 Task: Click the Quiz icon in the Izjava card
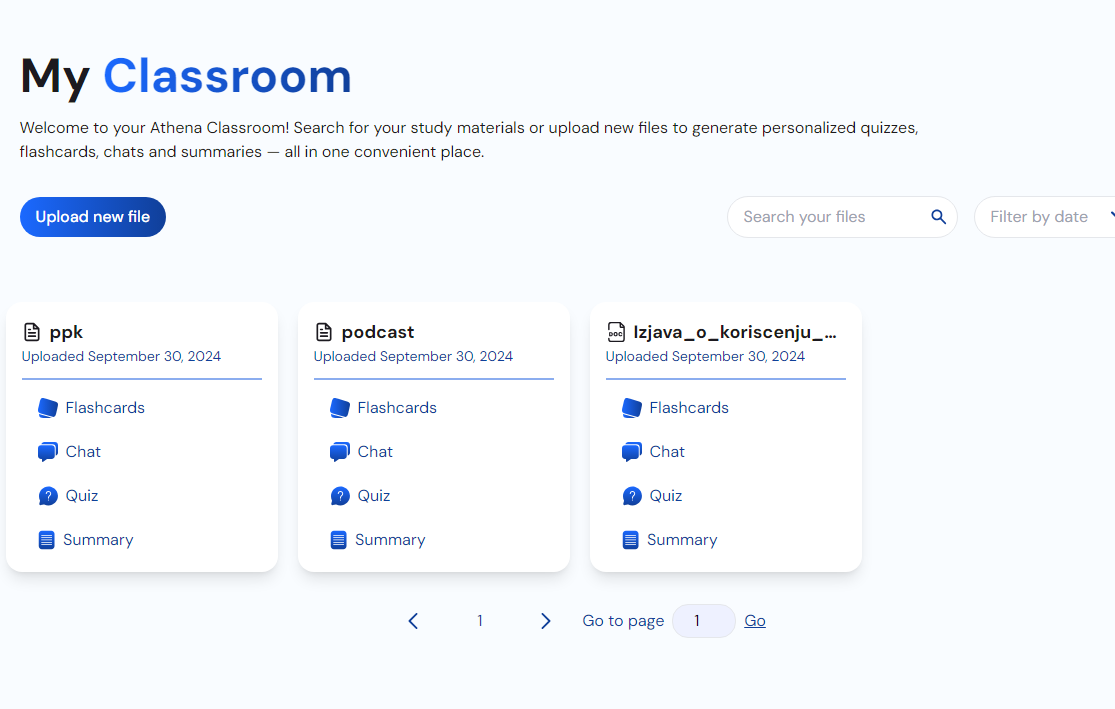[632, 496]
